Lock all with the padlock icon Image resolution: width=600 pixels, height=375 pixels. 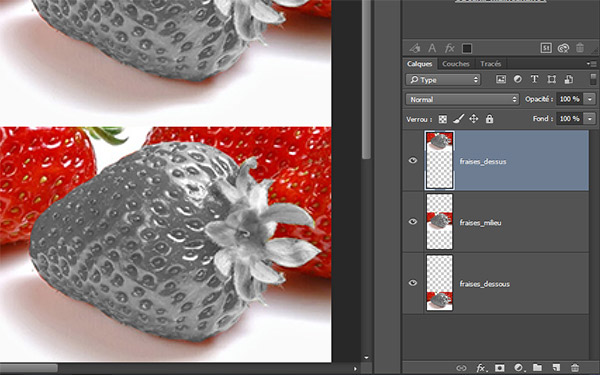point(489,119)
